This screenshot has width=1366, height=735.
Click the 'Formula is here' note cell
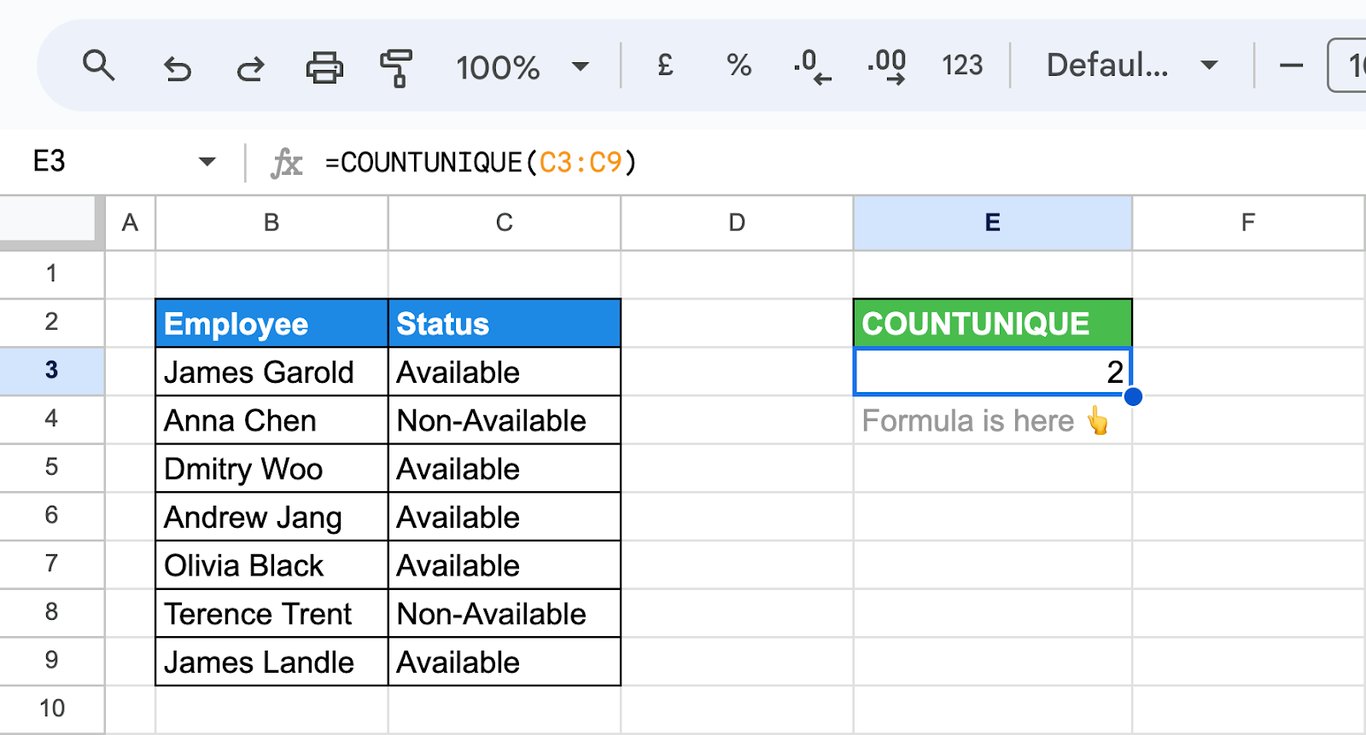(992, 420)
